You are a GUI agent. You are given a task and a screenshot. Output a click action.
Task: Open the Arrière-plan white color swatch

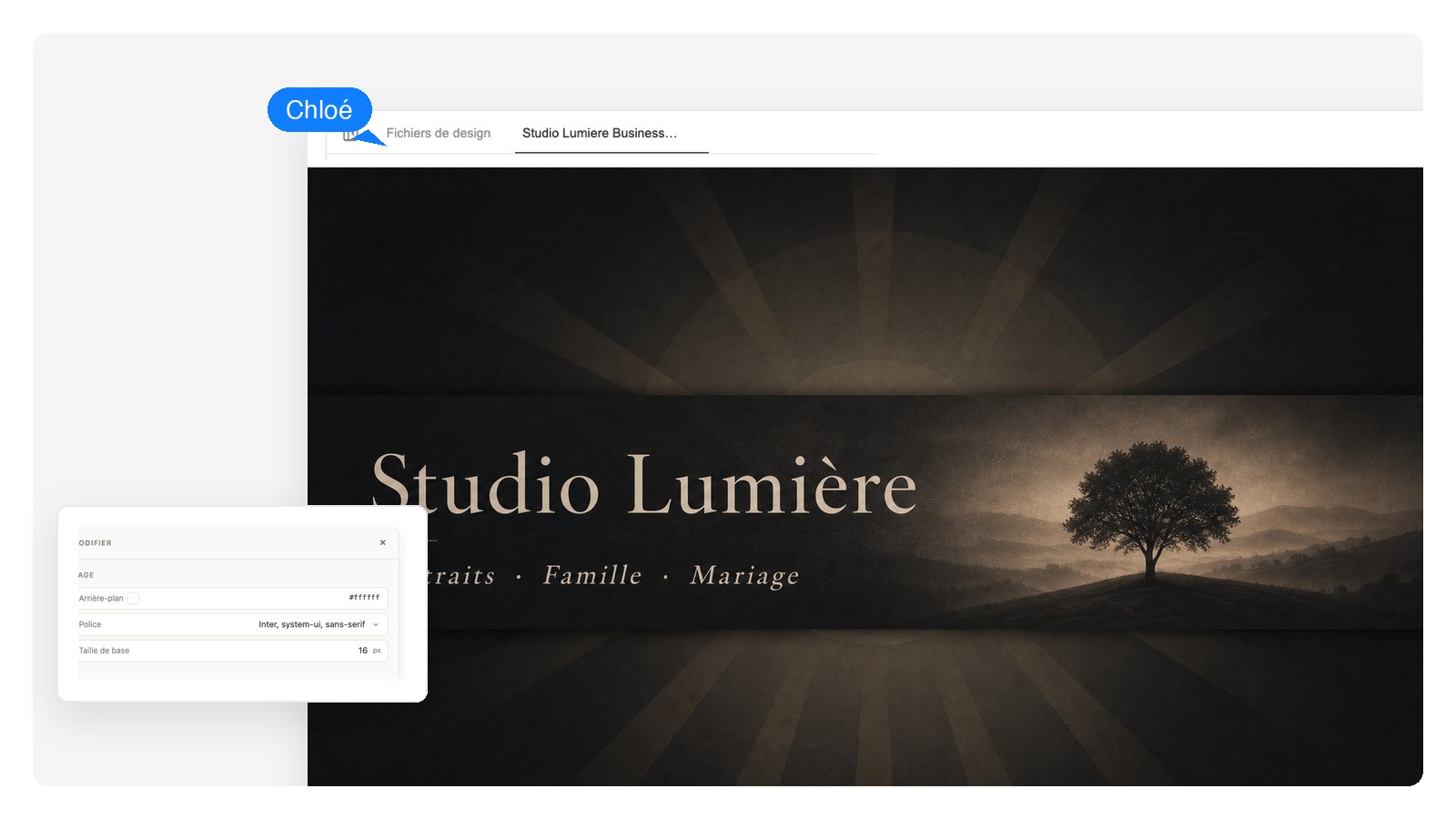pos(133,598)
